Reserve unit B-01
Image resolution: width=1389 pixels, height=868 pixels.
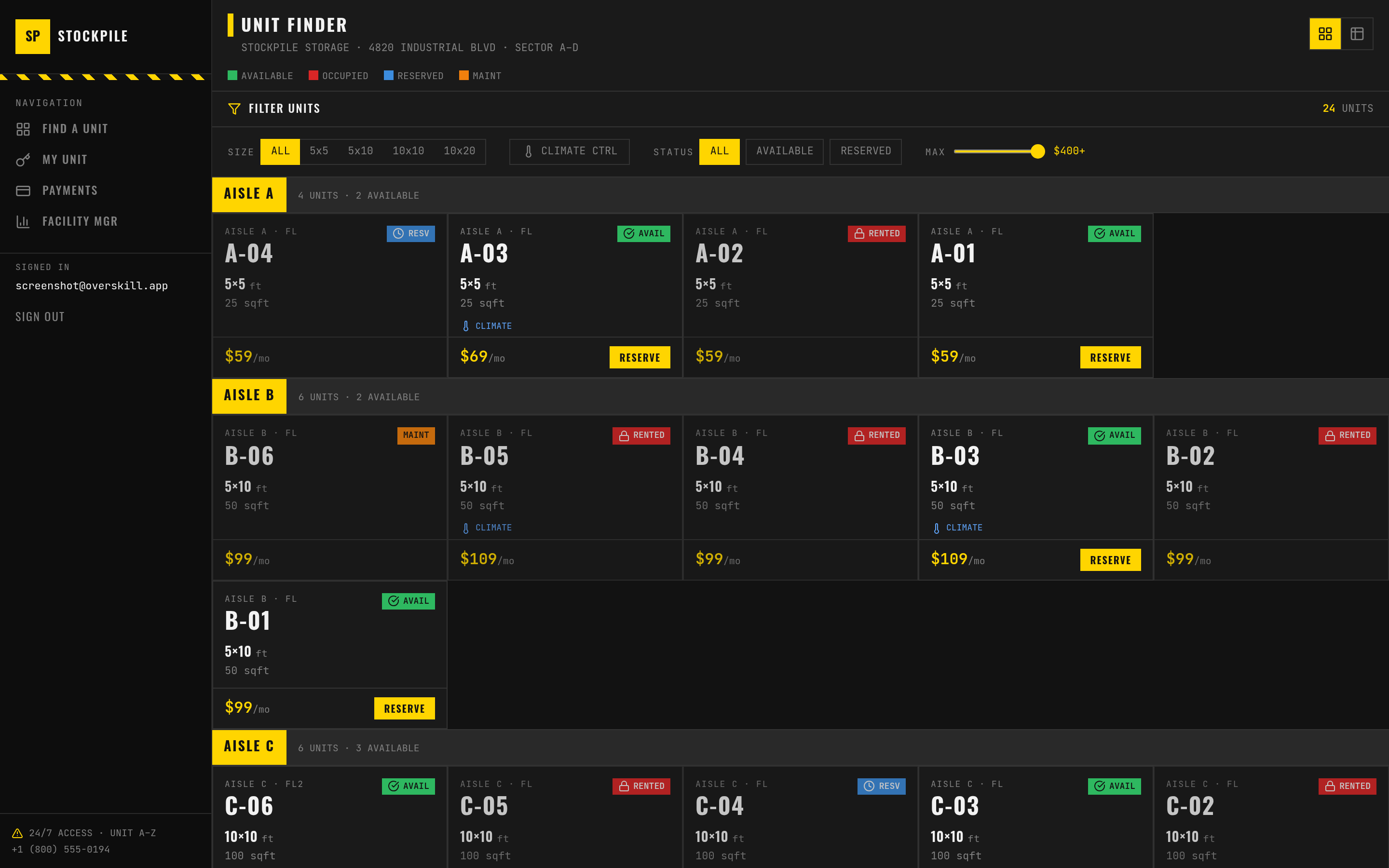coord(404,709)
